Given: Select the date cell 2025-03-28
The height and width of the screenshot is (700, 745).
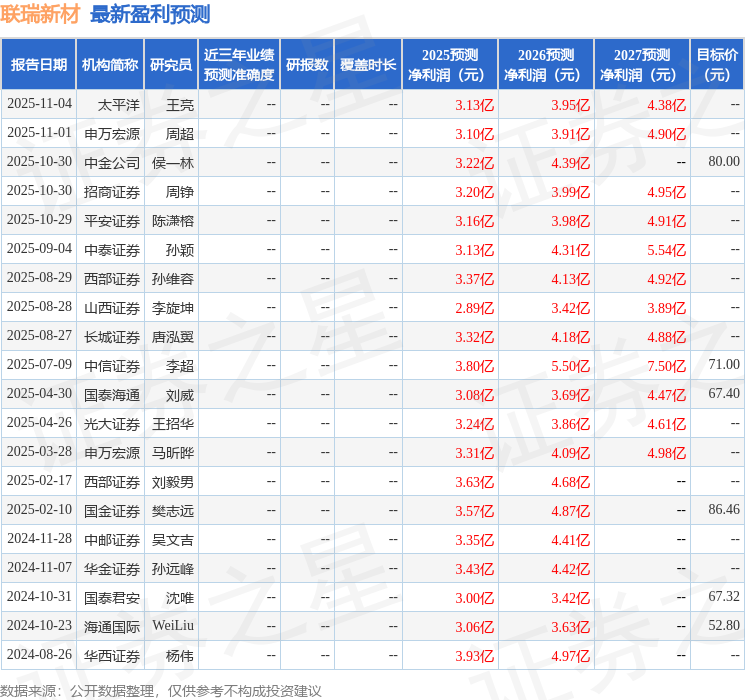Looking at the screenshot, I should click(x=39, y=451).
